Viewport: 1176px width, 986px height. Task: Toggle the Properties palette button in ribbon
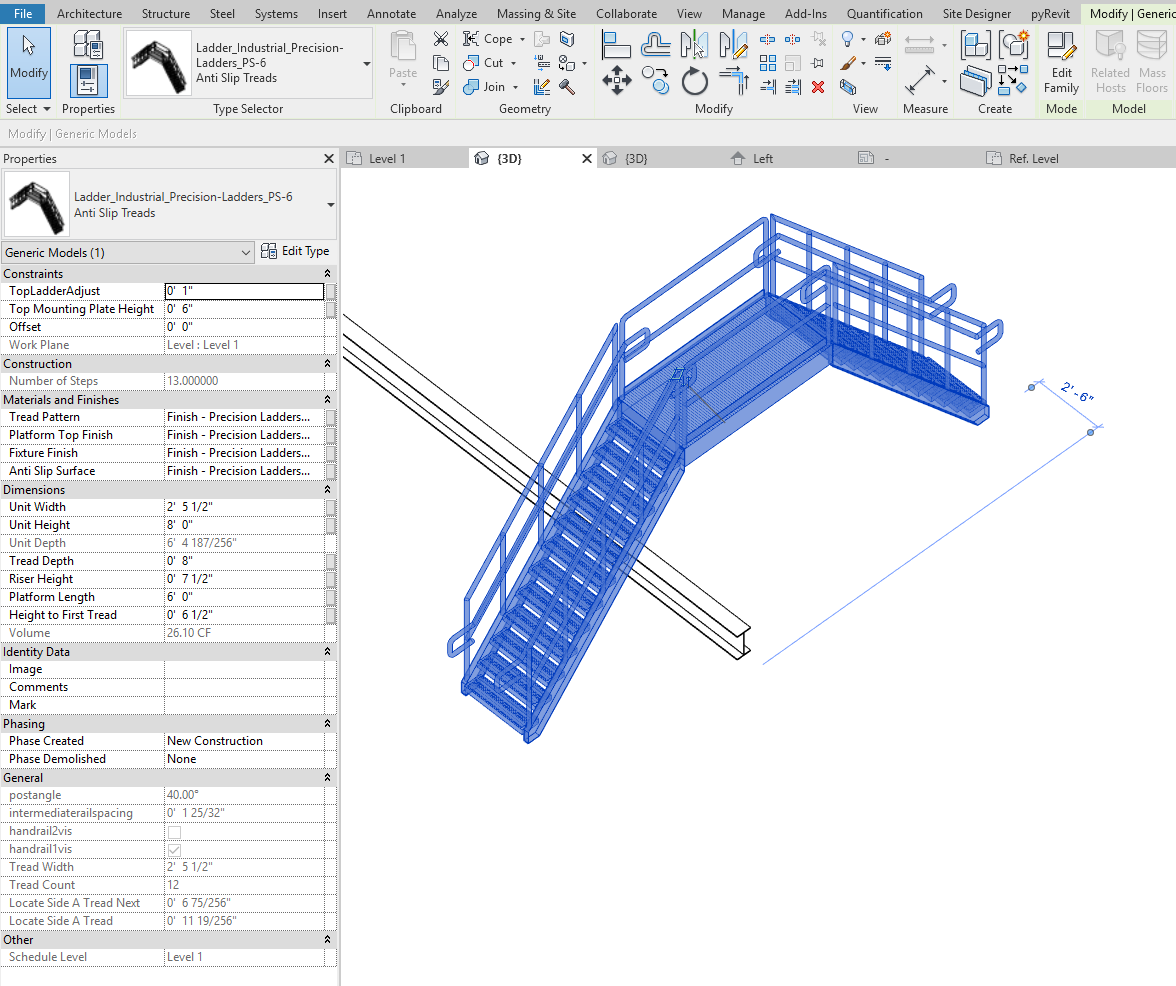[x=88, y=80]
